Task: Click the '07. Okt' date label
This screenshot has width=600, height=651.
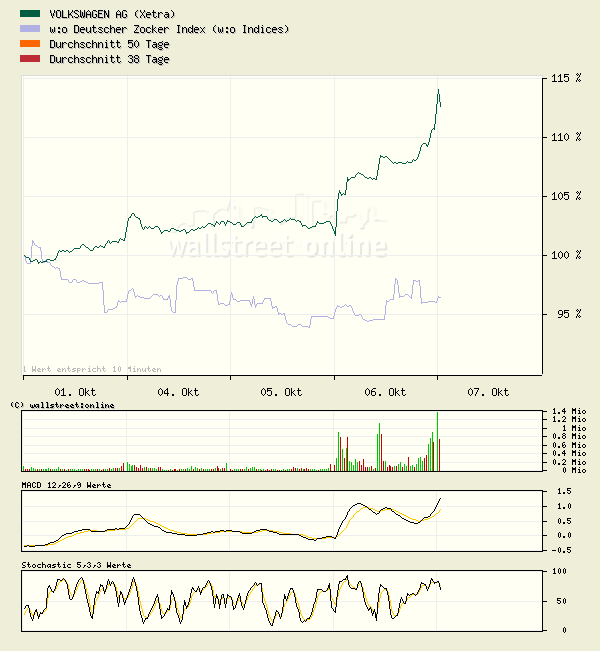Action: 488,392
